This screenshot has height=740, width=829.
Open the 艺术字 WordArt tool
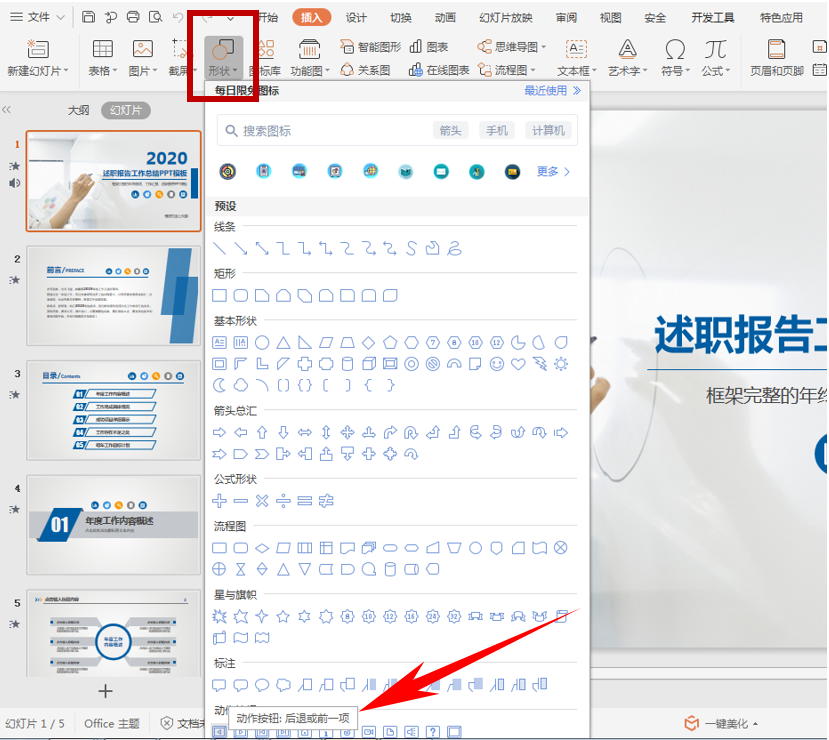627,58
